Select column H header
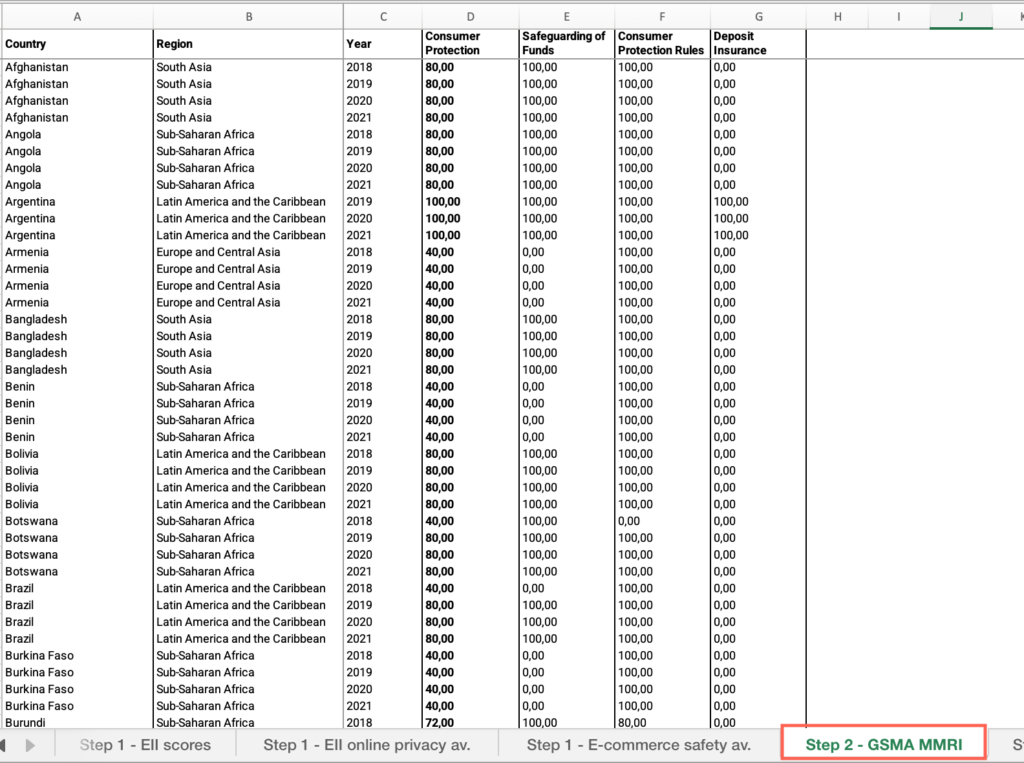The image size is (1024, 763). (837, 17)
